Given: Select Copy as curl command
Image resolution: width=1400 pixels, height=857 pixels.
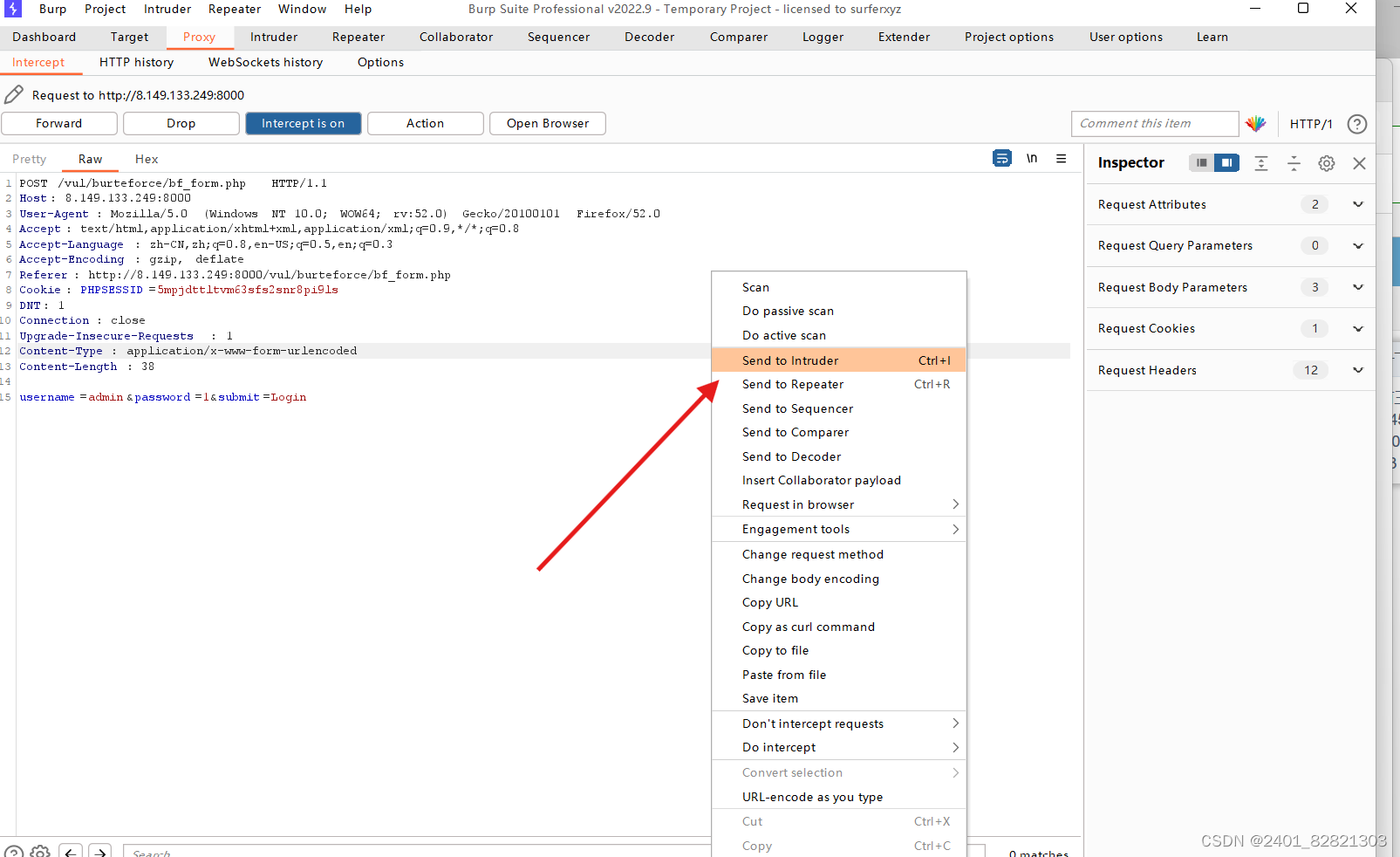Looking at the screenshot, I should point(839,627).
